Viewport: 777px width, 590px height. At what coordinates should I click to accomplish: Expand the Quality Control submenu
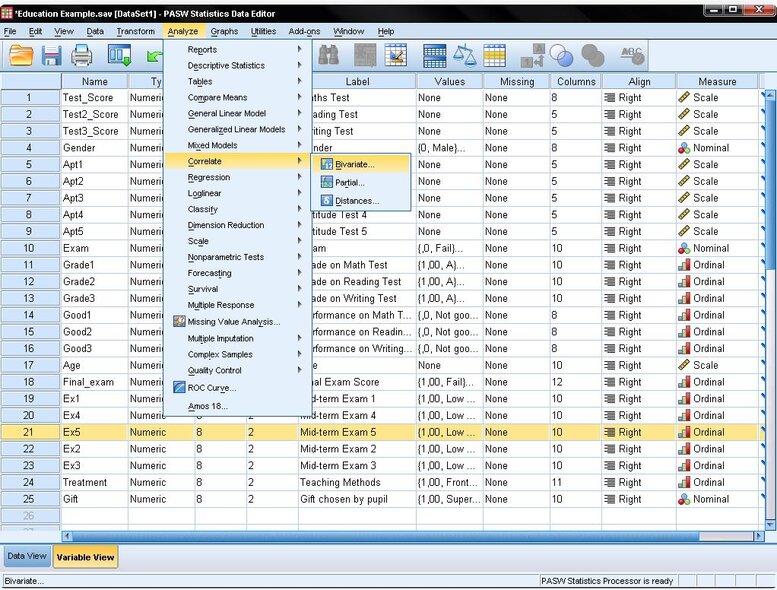click(x=239, y=371)
